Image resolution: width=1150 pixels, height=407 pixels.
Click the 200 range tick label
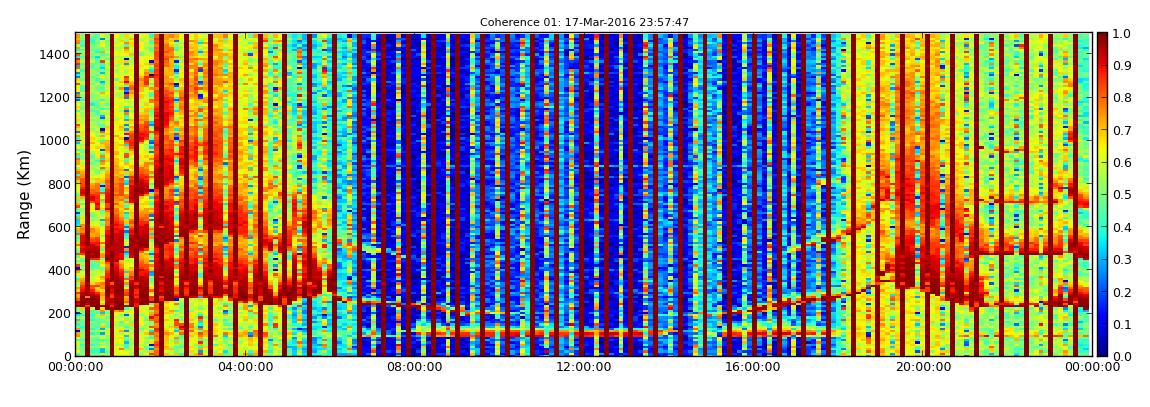(59, 313)
